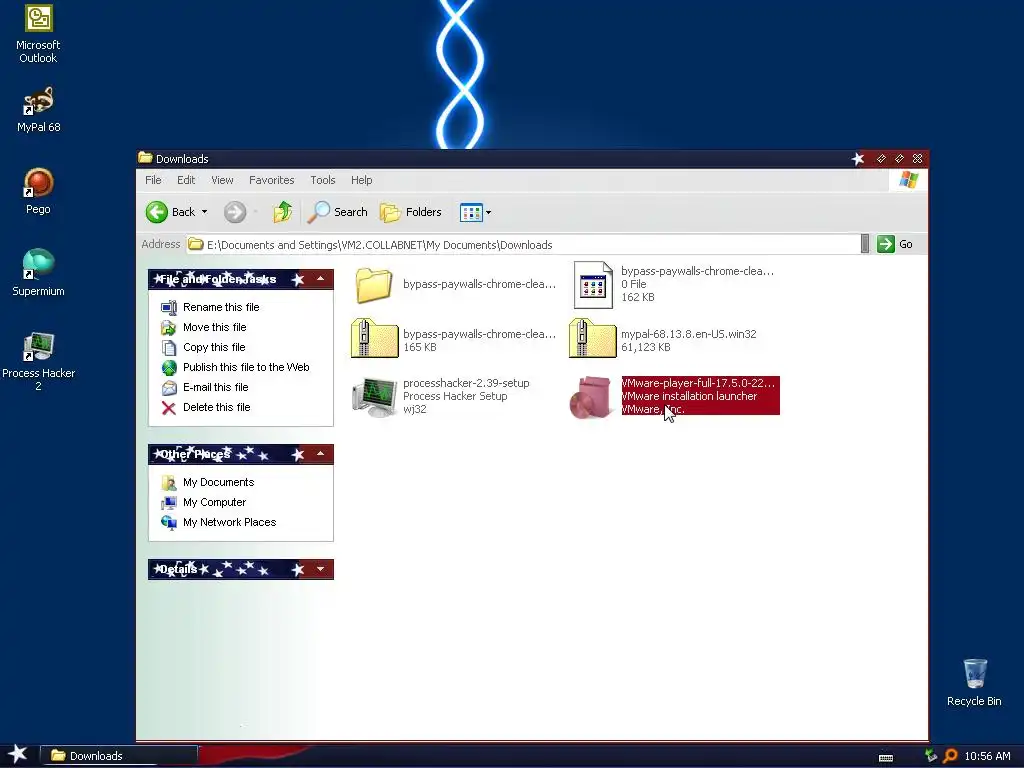Launch the Supermium shortcut
The height and width of the screenshot is (768, 1024).
pos(38,273)
